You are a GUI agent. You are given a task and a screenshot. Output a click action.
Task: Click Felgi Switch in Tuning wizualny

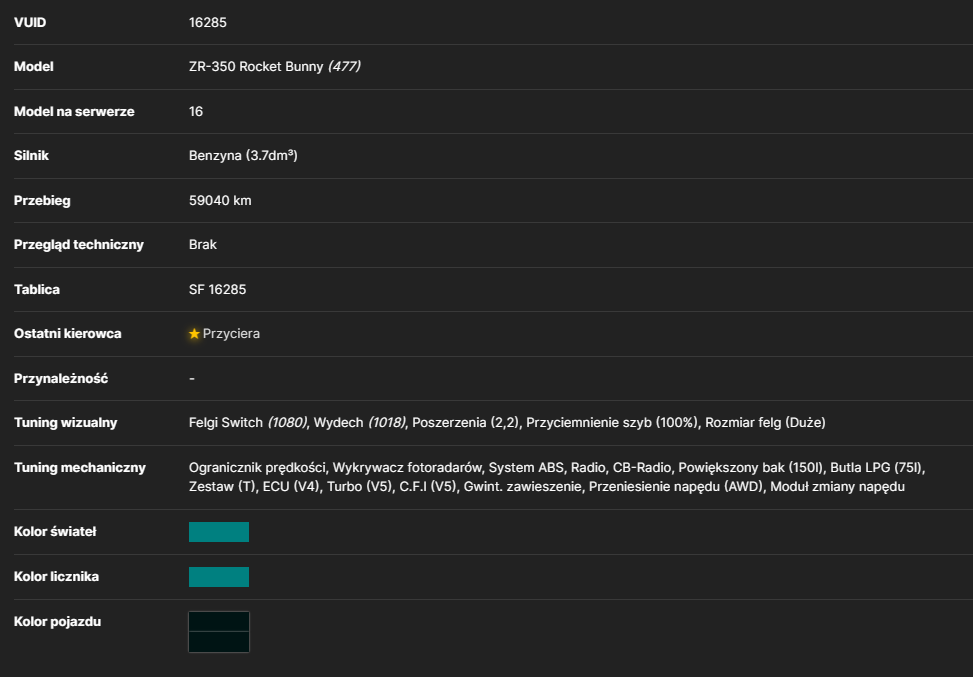pyautogui.click(x=226, y=423)
